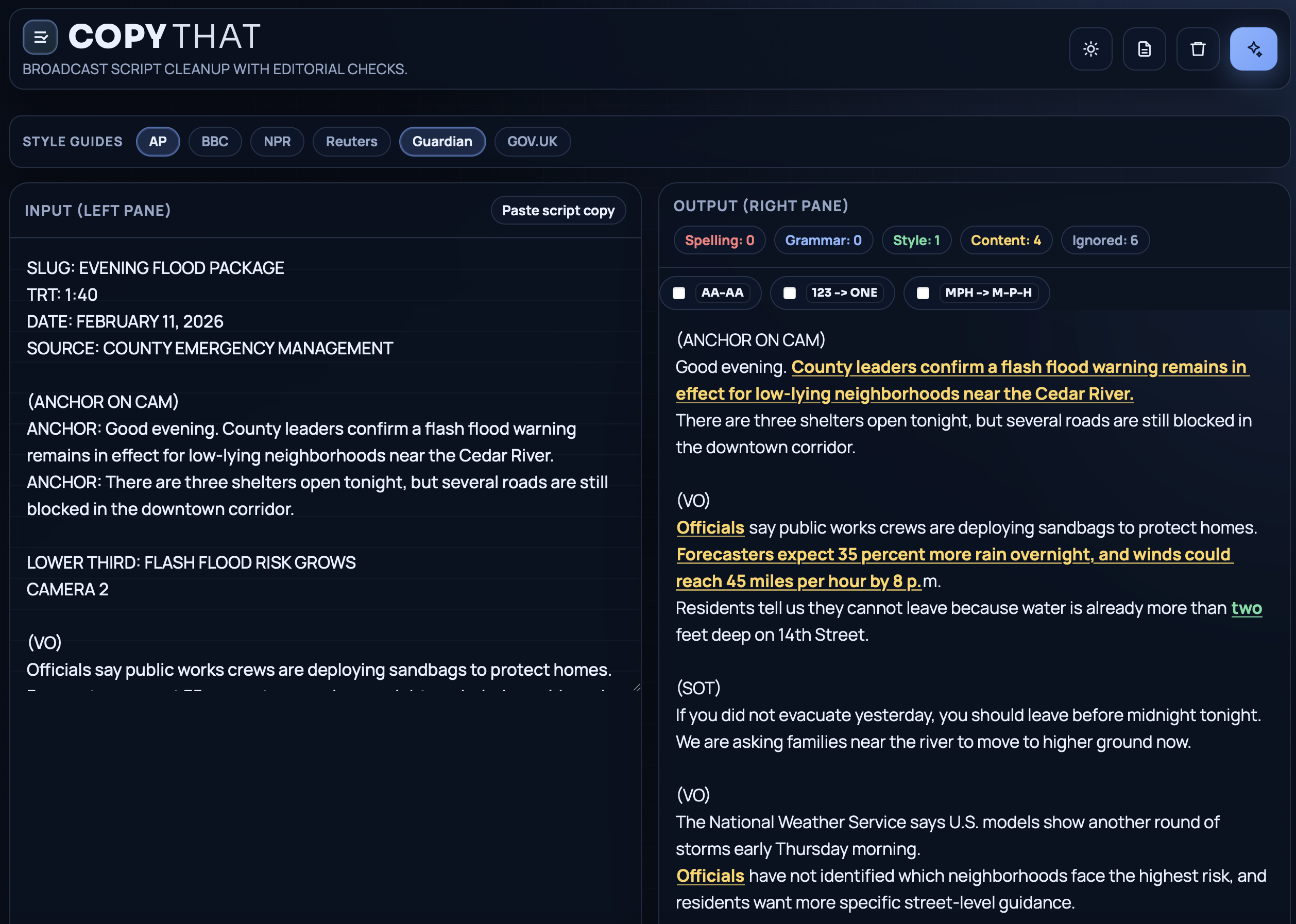Check the 123 -> ONE number conversion option
The image size is (1296, 924).
[790, 293]
